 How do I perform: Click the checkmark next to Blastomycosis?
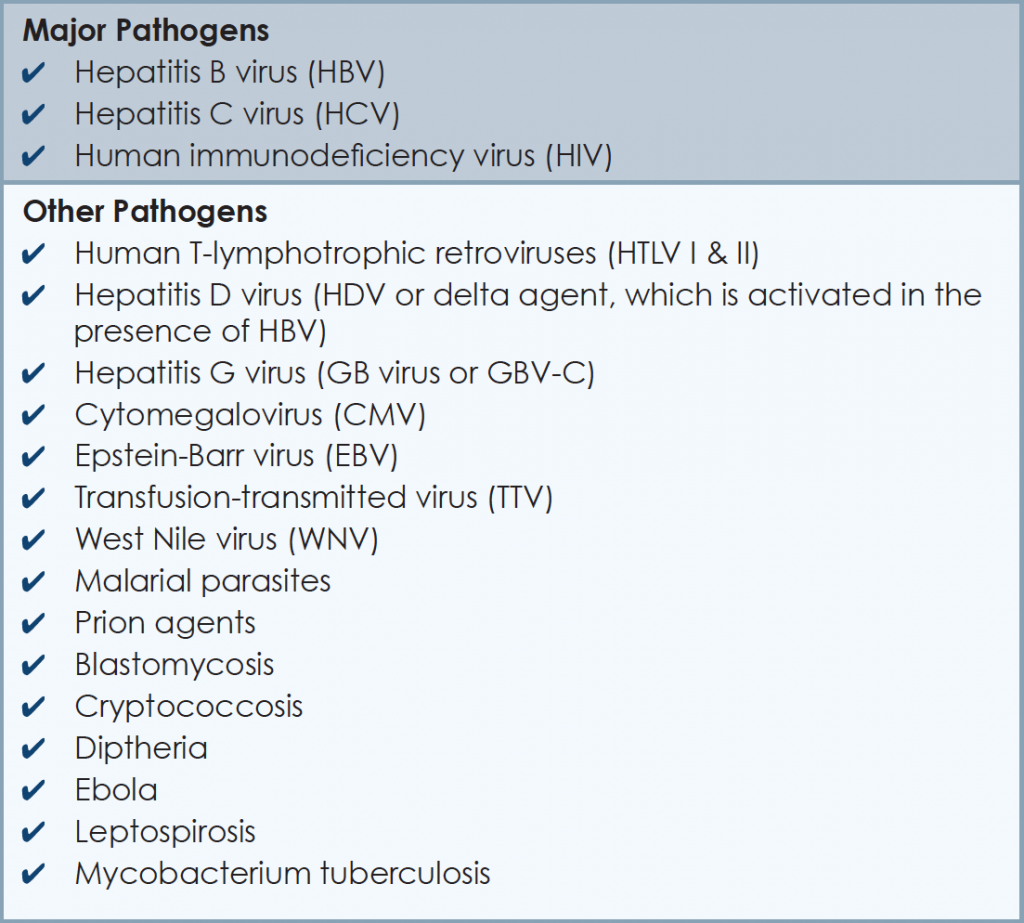pos(33,666)
